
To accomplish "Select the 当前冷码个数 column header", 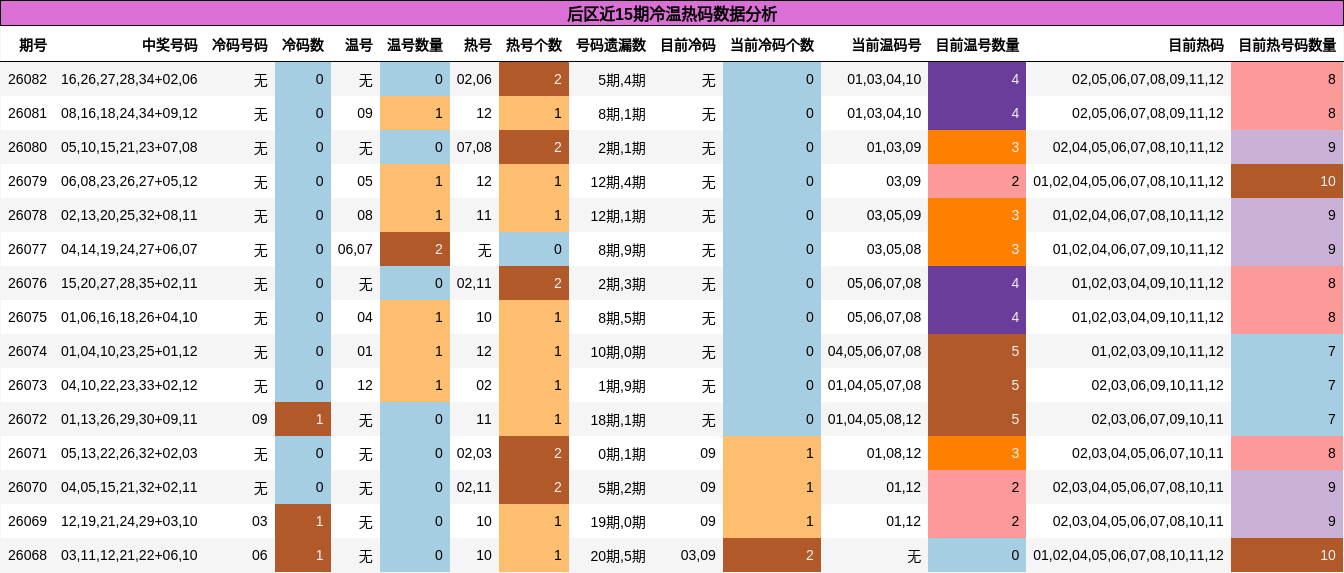I will (x=772, y=45).
